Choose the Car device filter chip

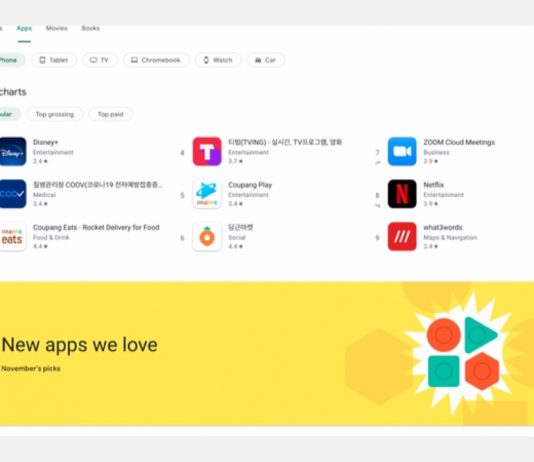[266, 60]
